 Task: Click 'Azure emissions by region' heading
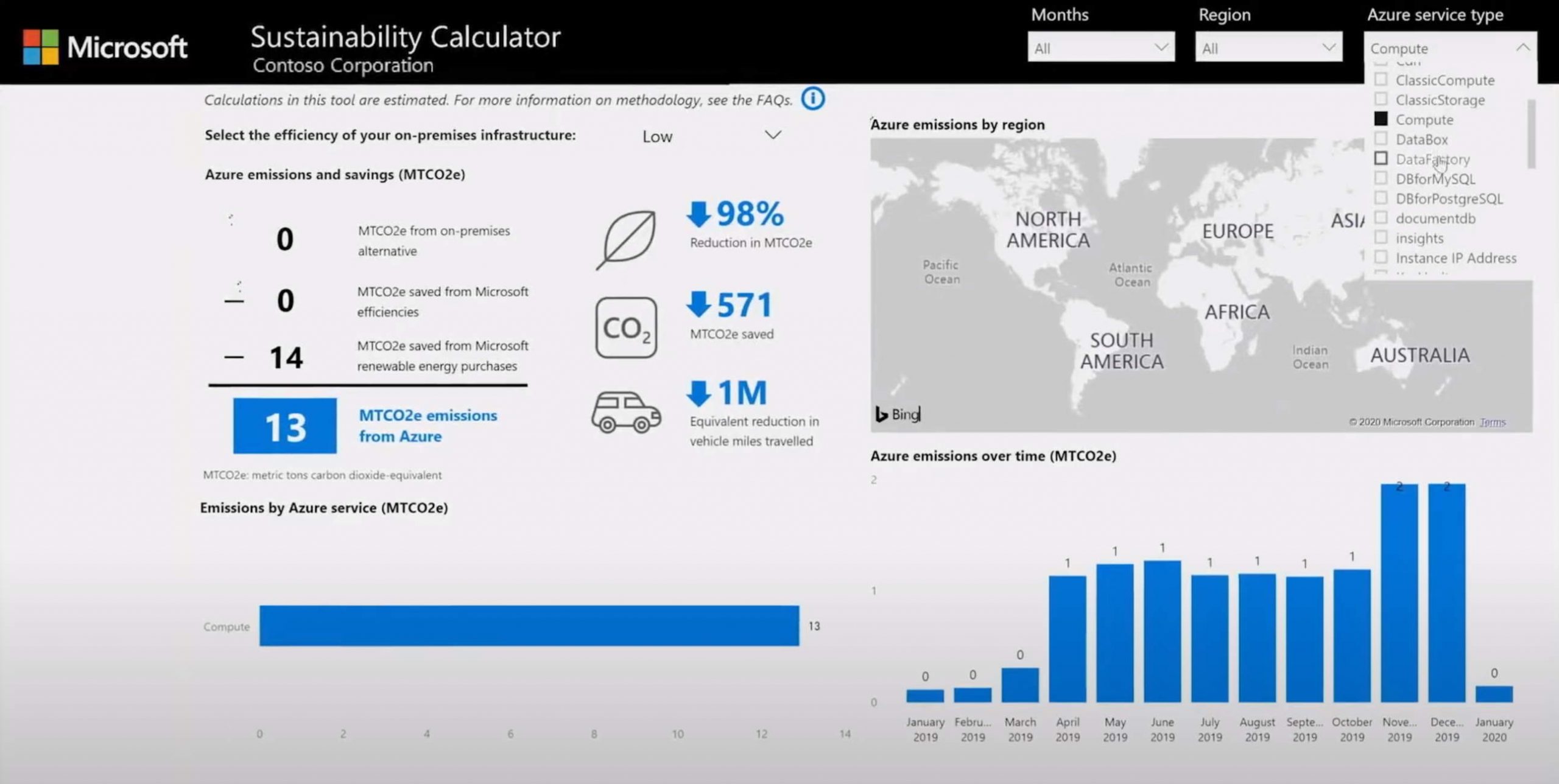click(957, 124)
